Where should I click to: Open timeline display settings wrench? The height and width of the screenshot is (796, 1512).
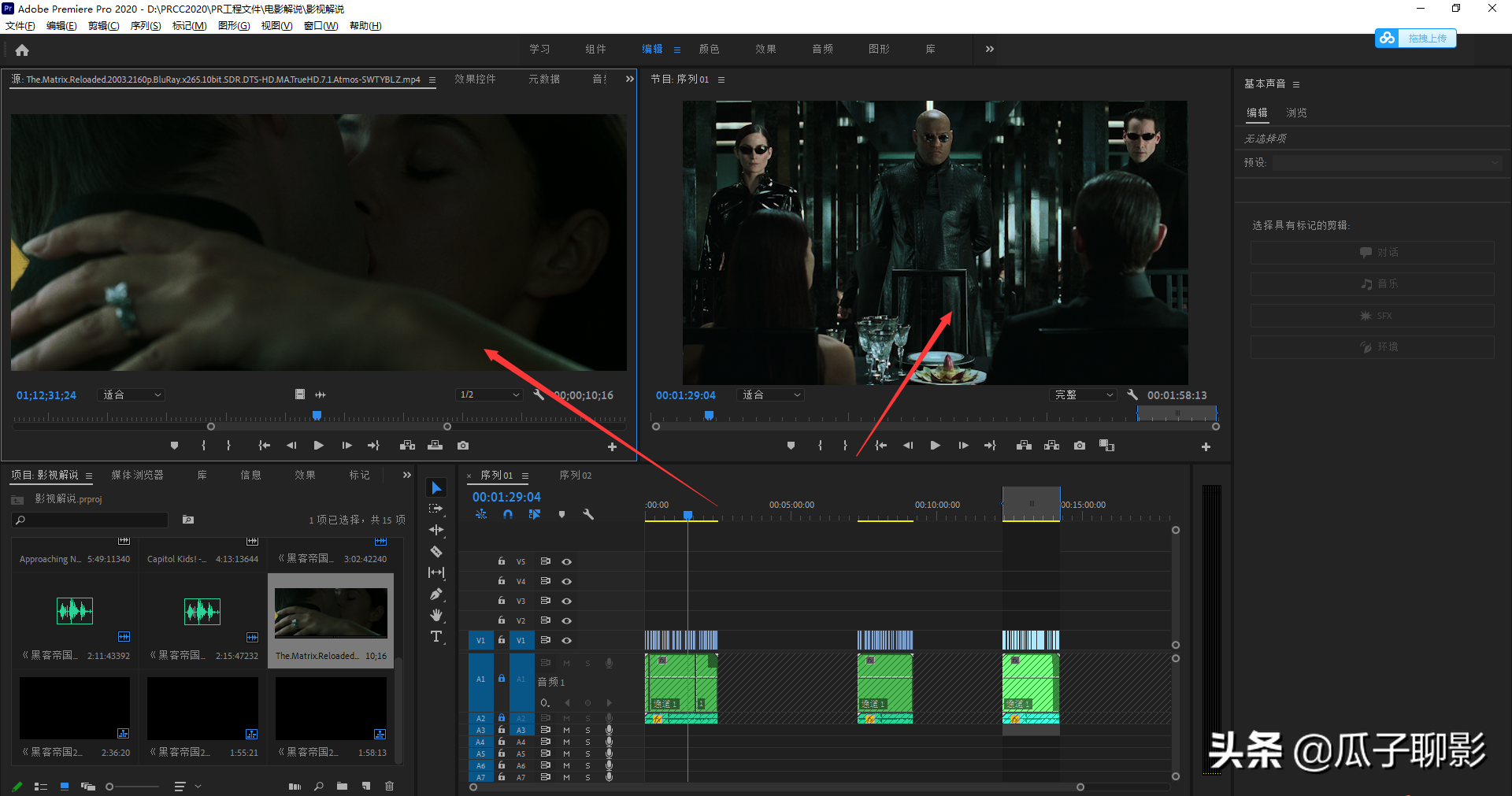588,514
